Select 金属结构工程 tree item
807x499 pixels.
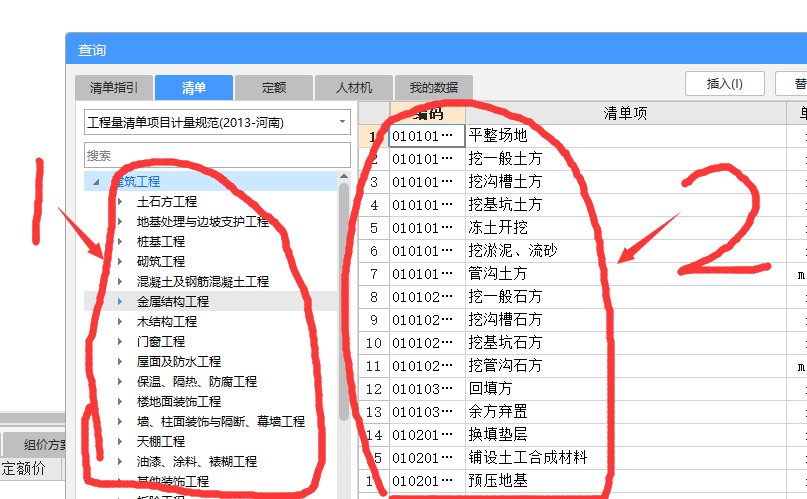(173, 301)
